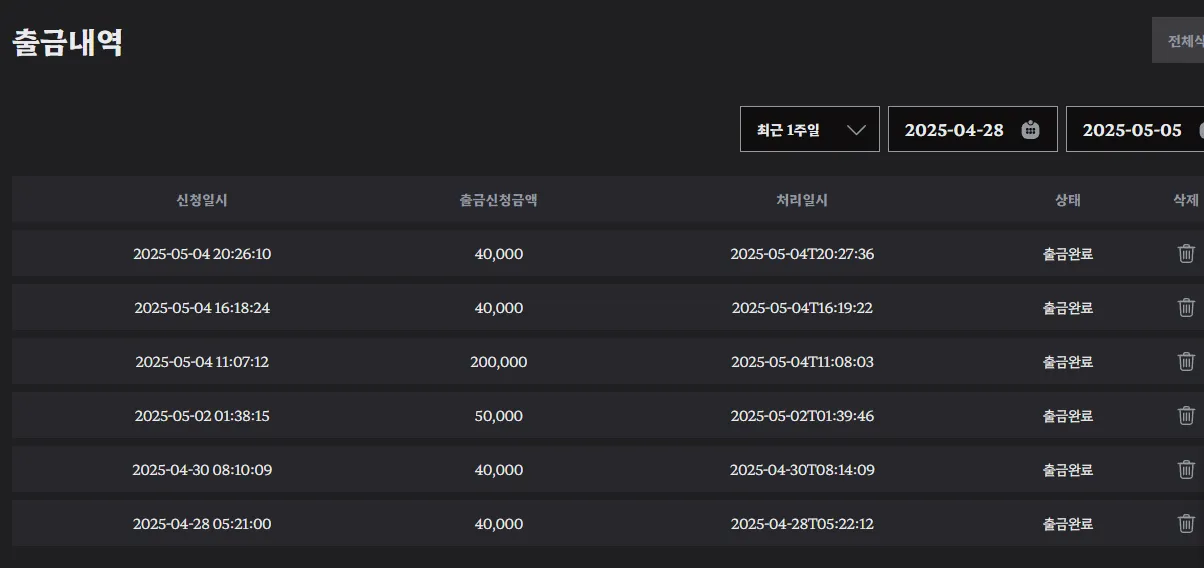Open calendar icon in 2025-04-28 date field

(1031, 130)
